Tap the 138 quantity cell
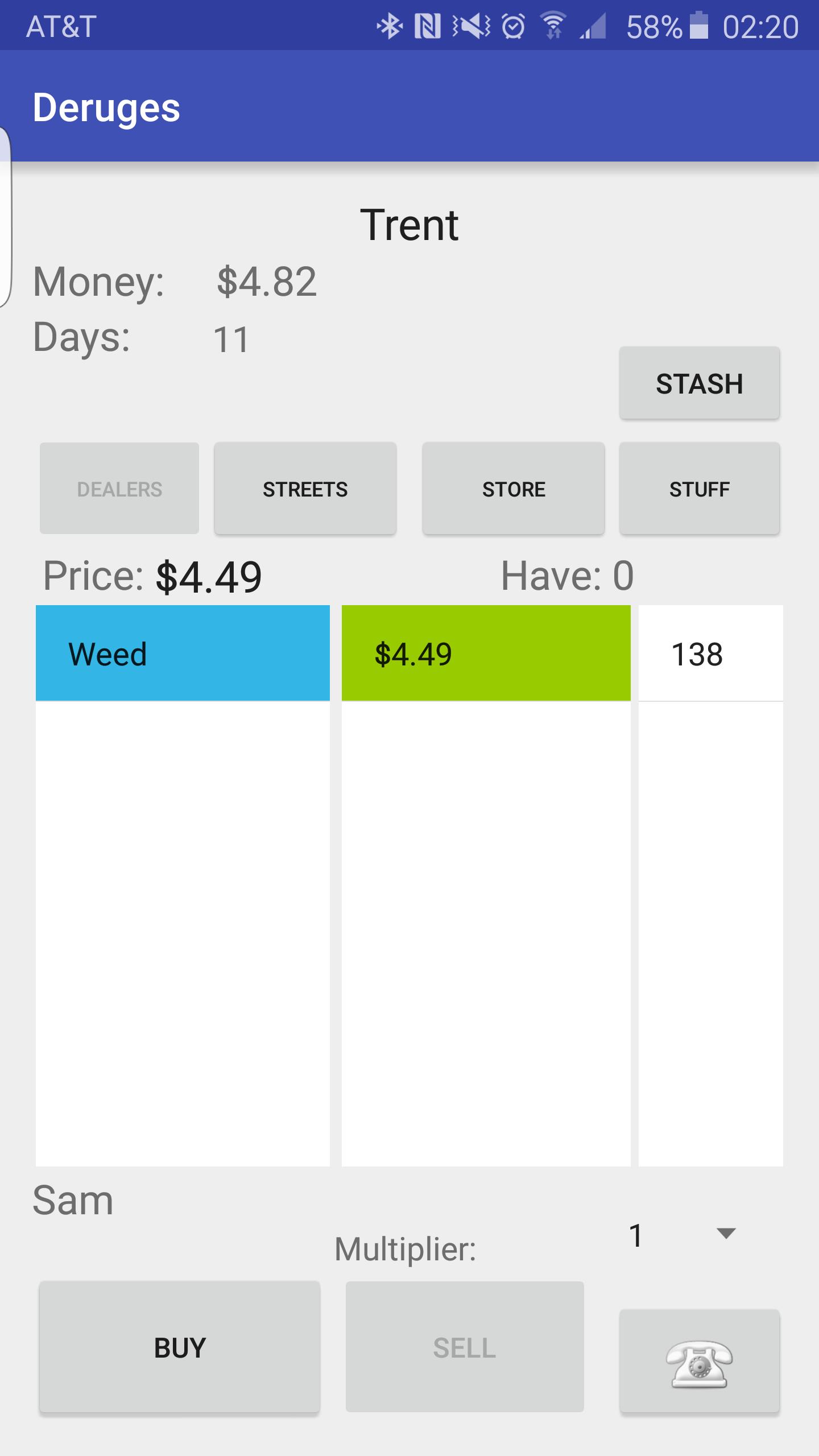The height and width of the screenshot is (1456, 819). [710, 653]
